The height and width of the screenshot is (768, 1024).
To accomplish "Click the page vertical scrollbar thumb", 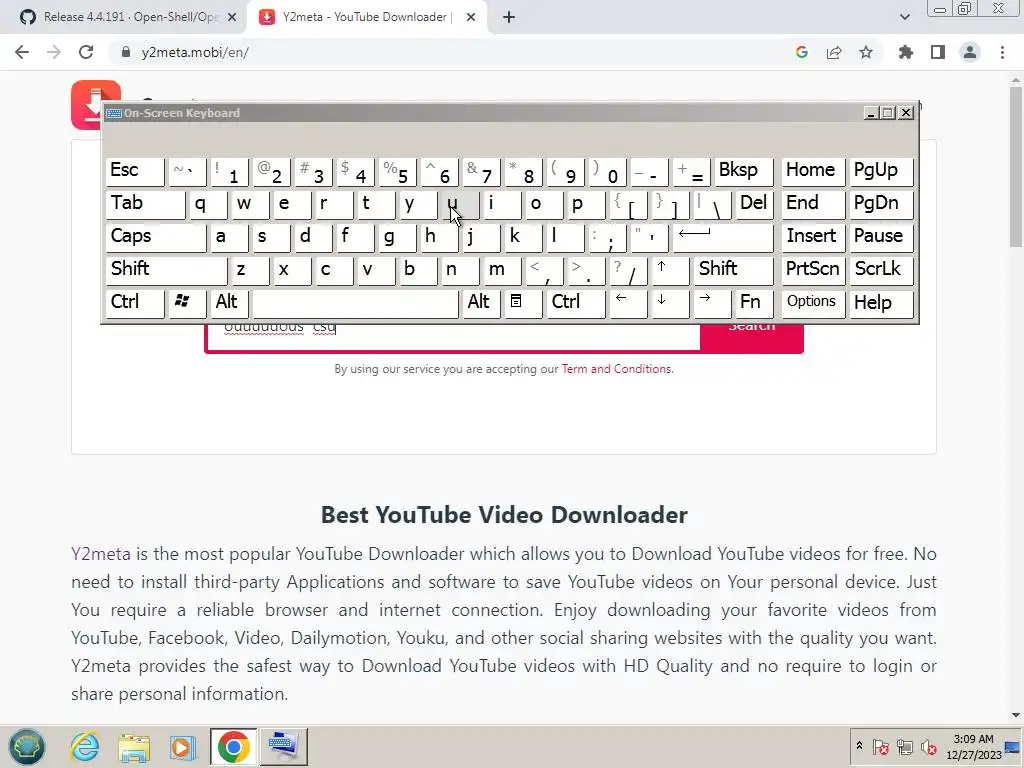I will pos(1016,167).
